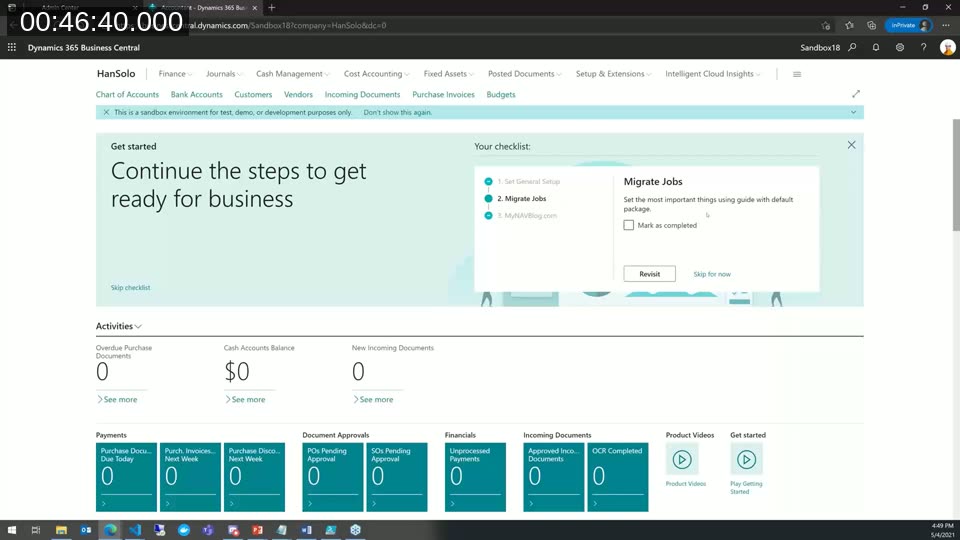Expand the Finance menu
The image size is (960, 540).
pos(175,73)
